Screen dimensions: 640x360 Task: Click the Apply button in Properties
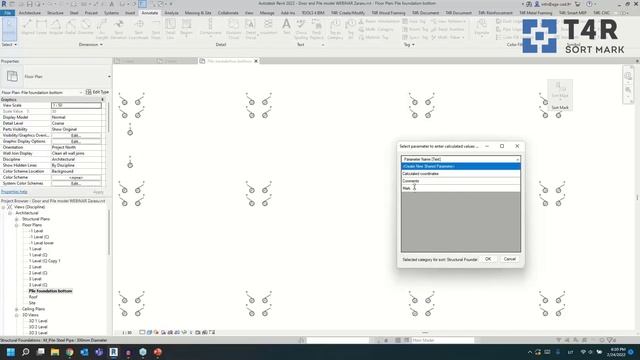[98, 192]
